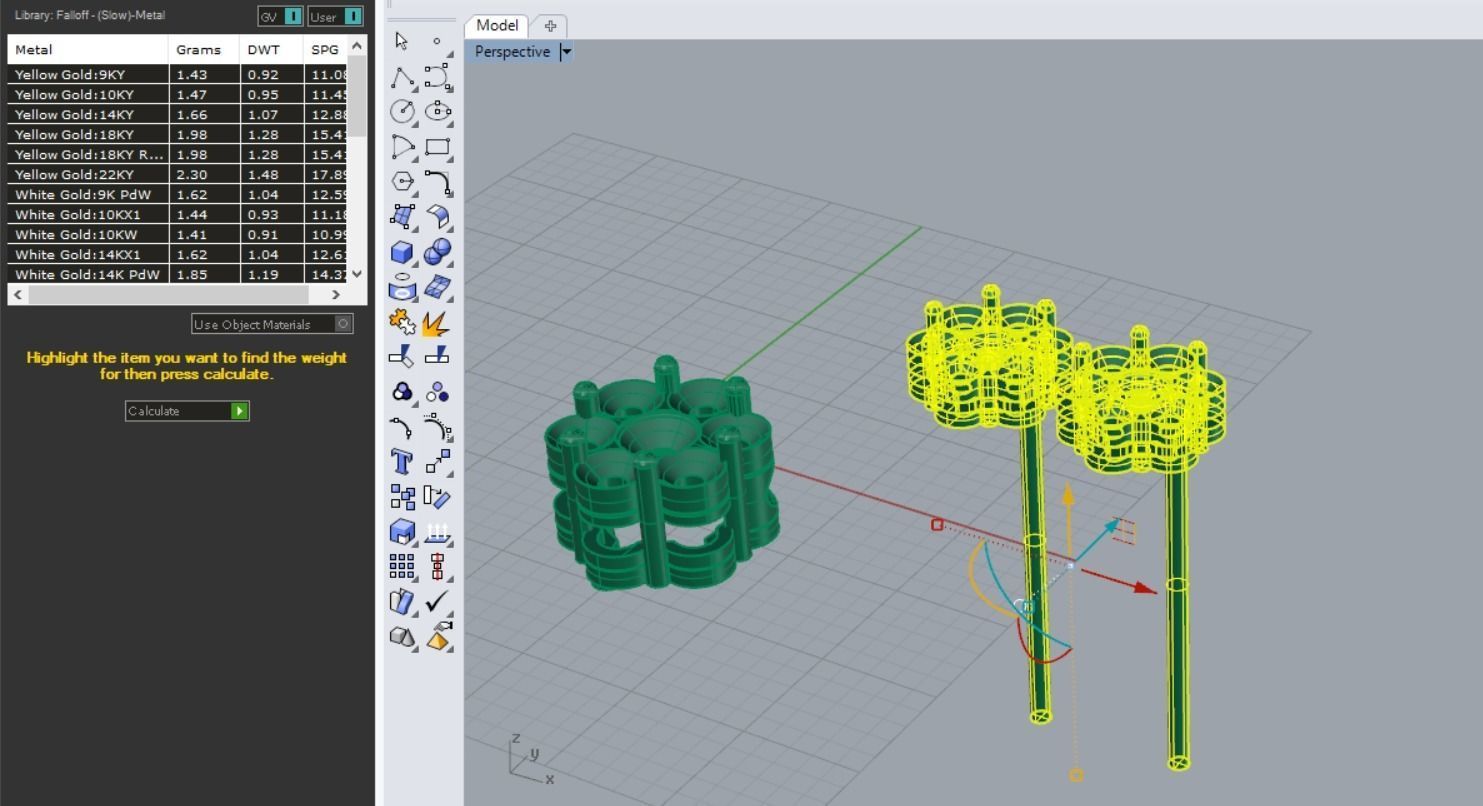Viewport: 1483px width, 806px height.
Task: Click metal list scroll-up arrow
Action: [x=358, y=46]
